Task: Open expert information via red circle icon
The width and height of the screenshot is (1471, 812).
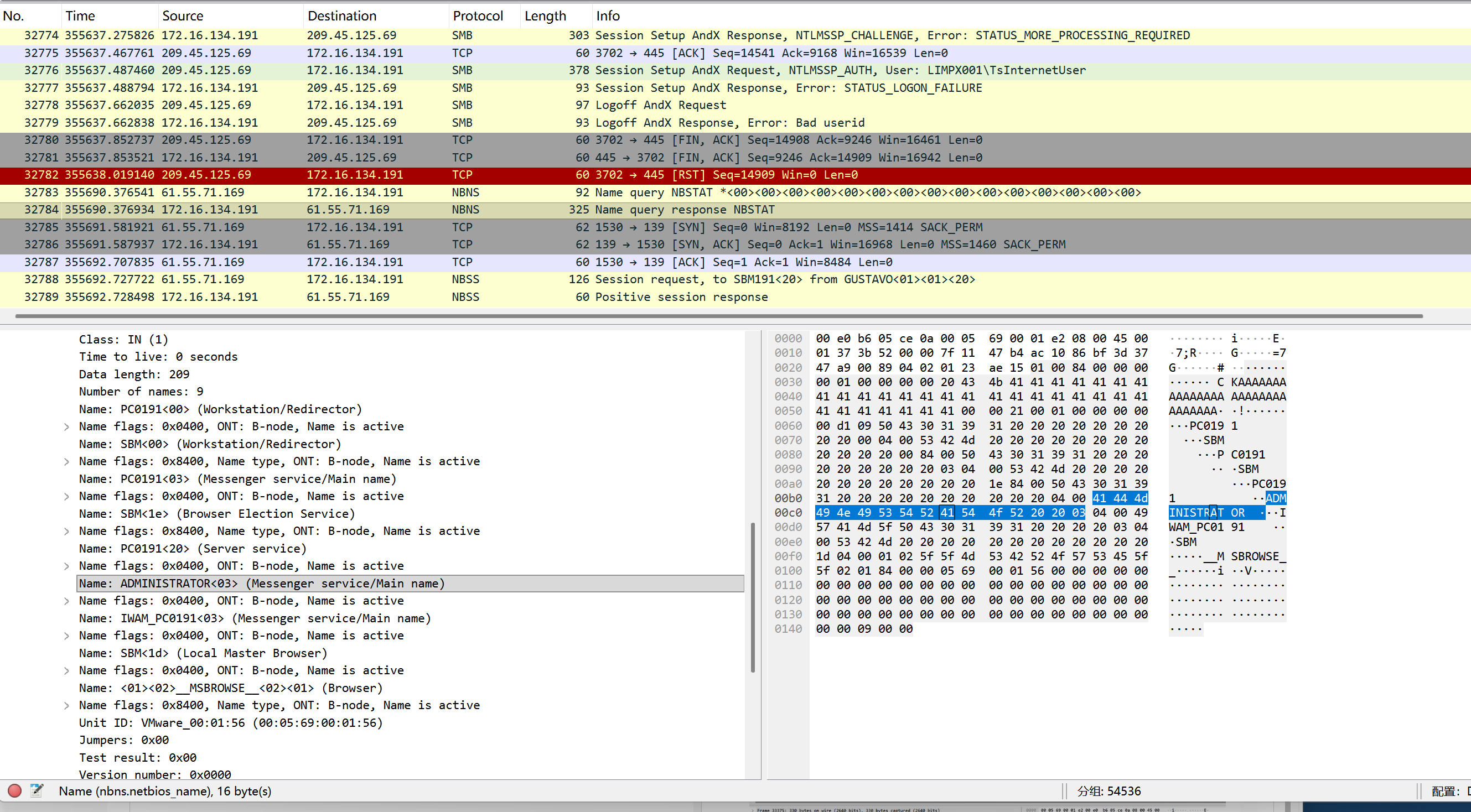Action: [15, 791]
